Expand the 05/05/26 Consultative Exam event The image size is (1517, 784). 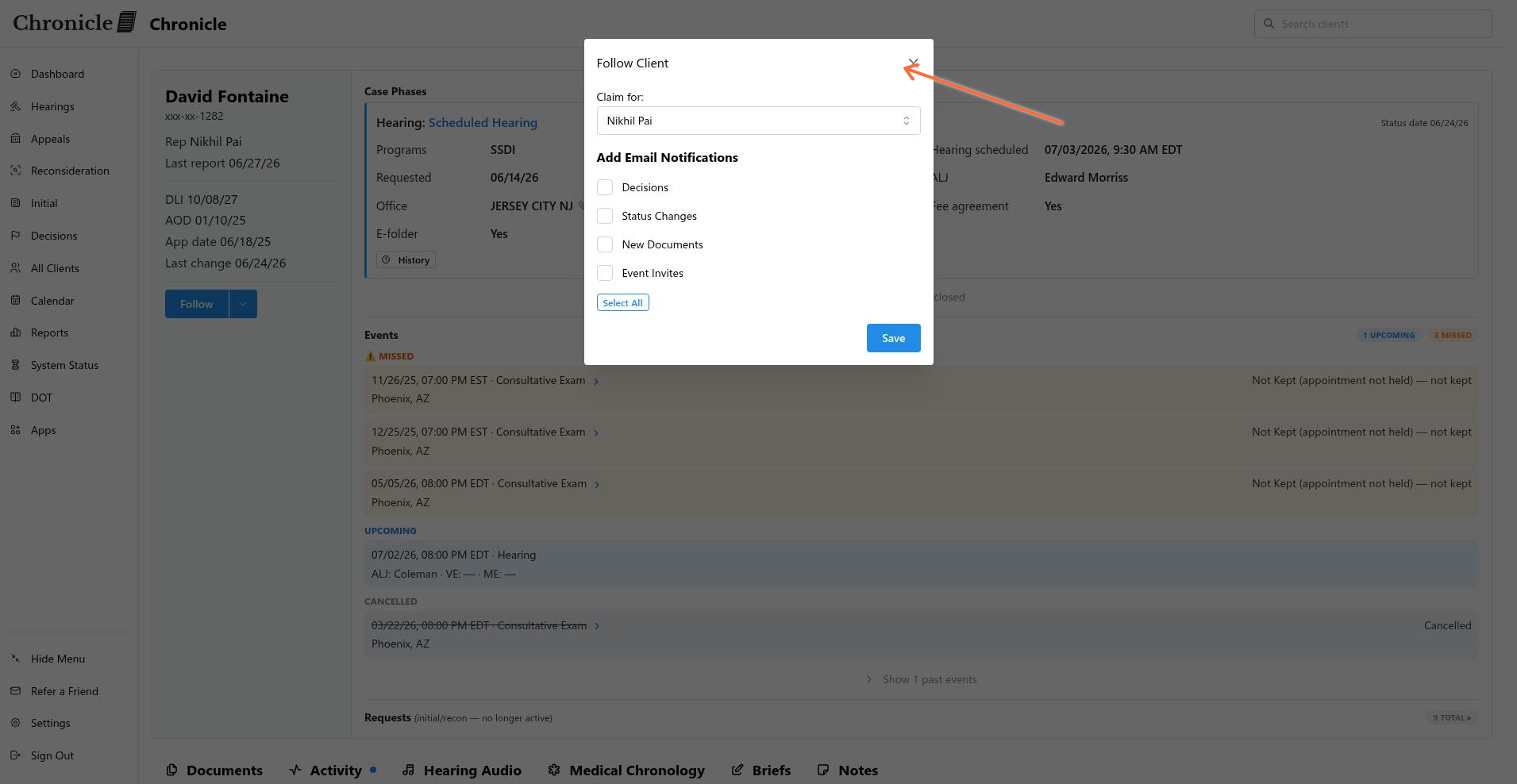(x=597, y=485)
